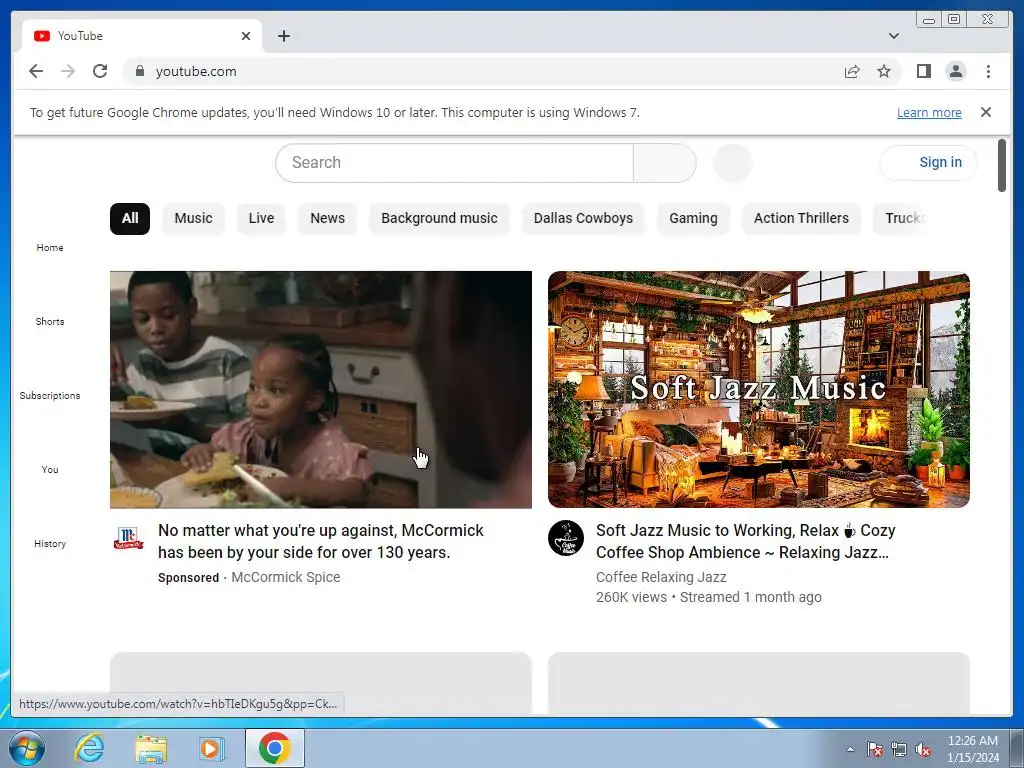Open the Windows Start menu
This screenshot has height=768, width=1024.
27,748
